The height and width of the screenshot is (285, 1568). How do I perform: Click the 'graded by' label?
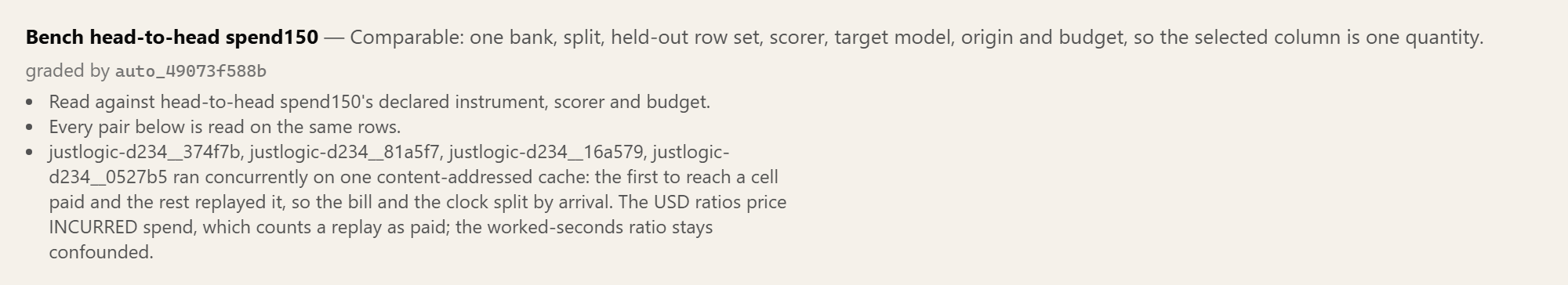pyautogui.click(x=67, y=71)
